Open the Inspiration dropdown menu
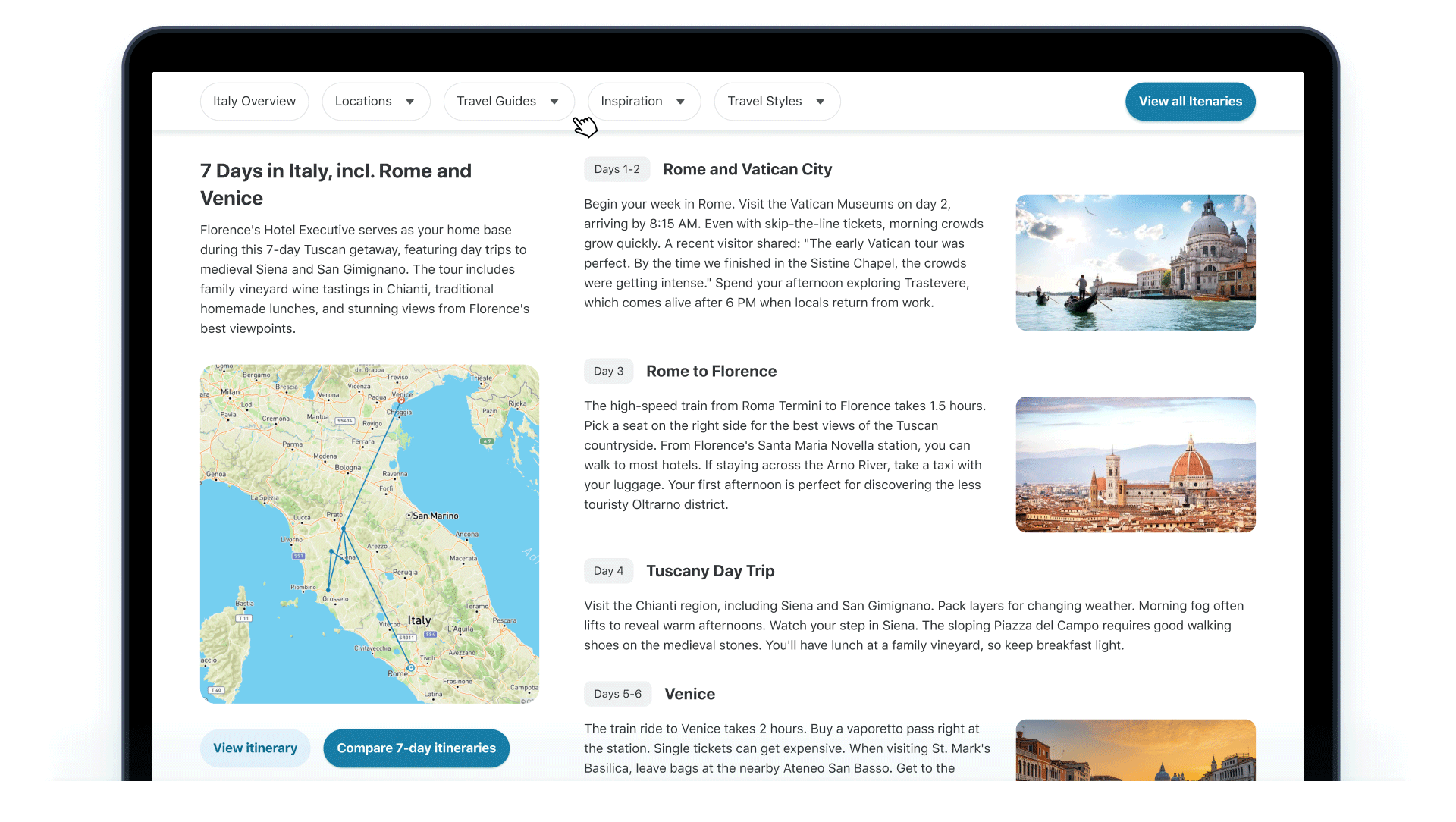 pyautogui.click(x=643, y=102)
